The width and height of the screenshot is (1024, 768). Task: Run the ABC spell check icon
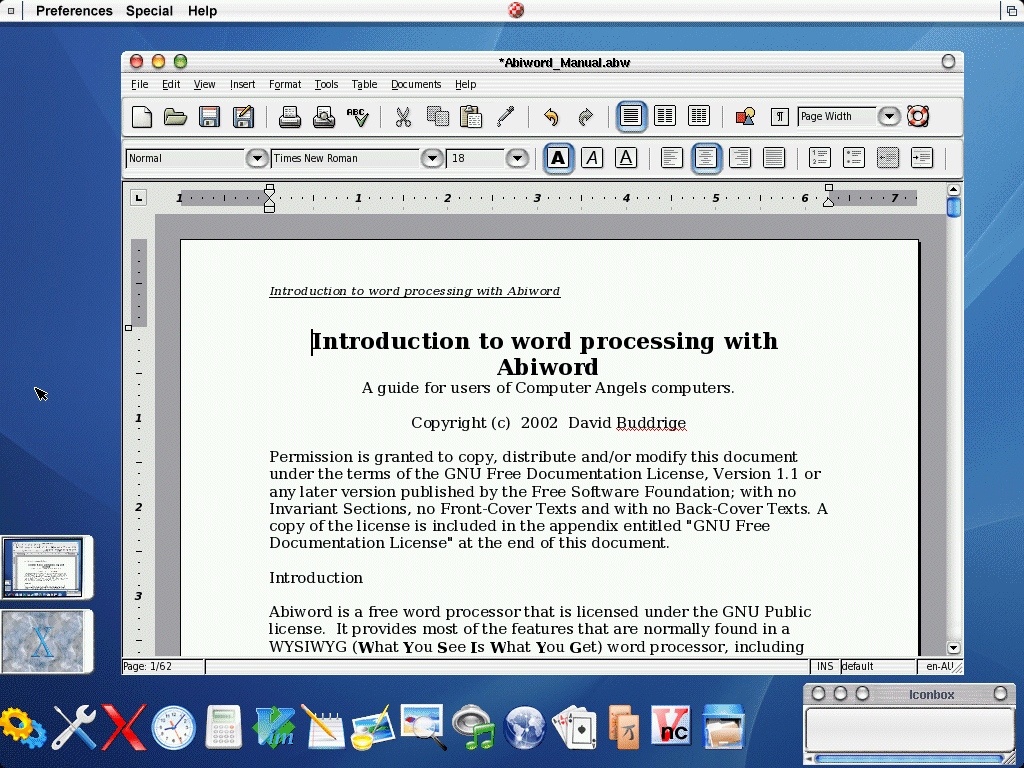358,117
